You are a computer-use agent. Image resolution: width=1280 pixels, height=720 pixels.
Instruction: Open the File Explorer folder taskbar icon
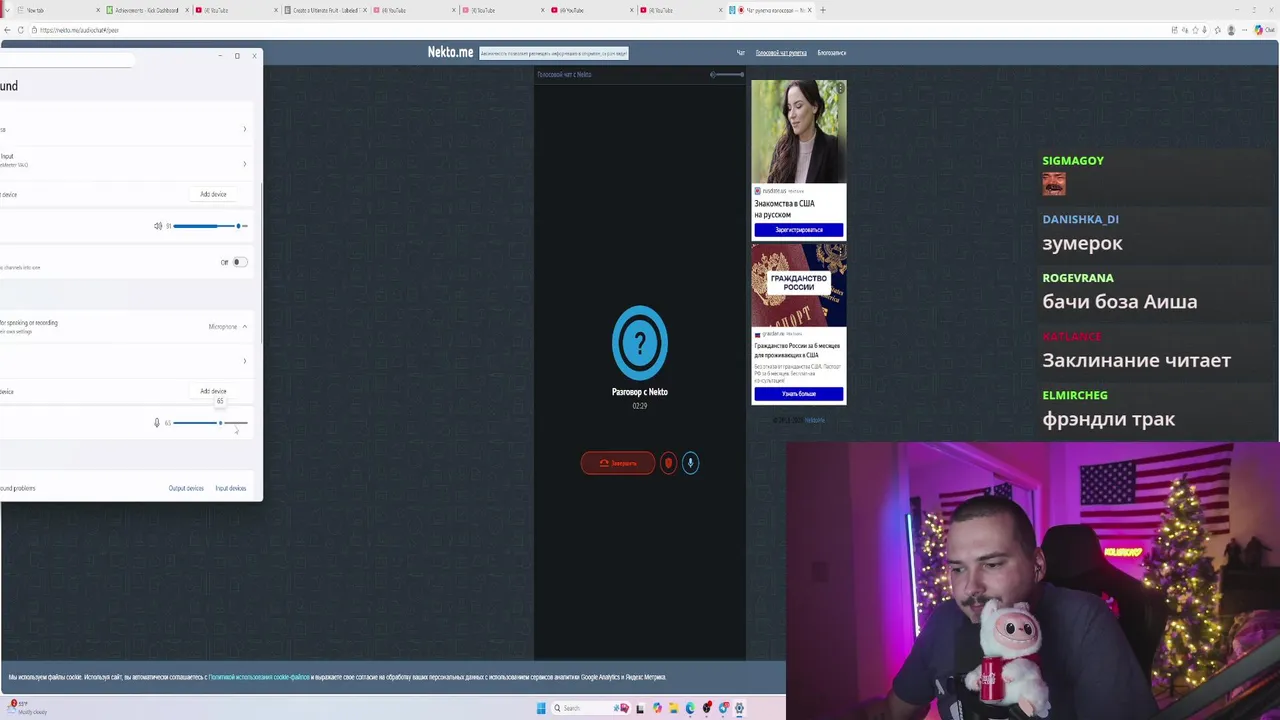point(674,708)
